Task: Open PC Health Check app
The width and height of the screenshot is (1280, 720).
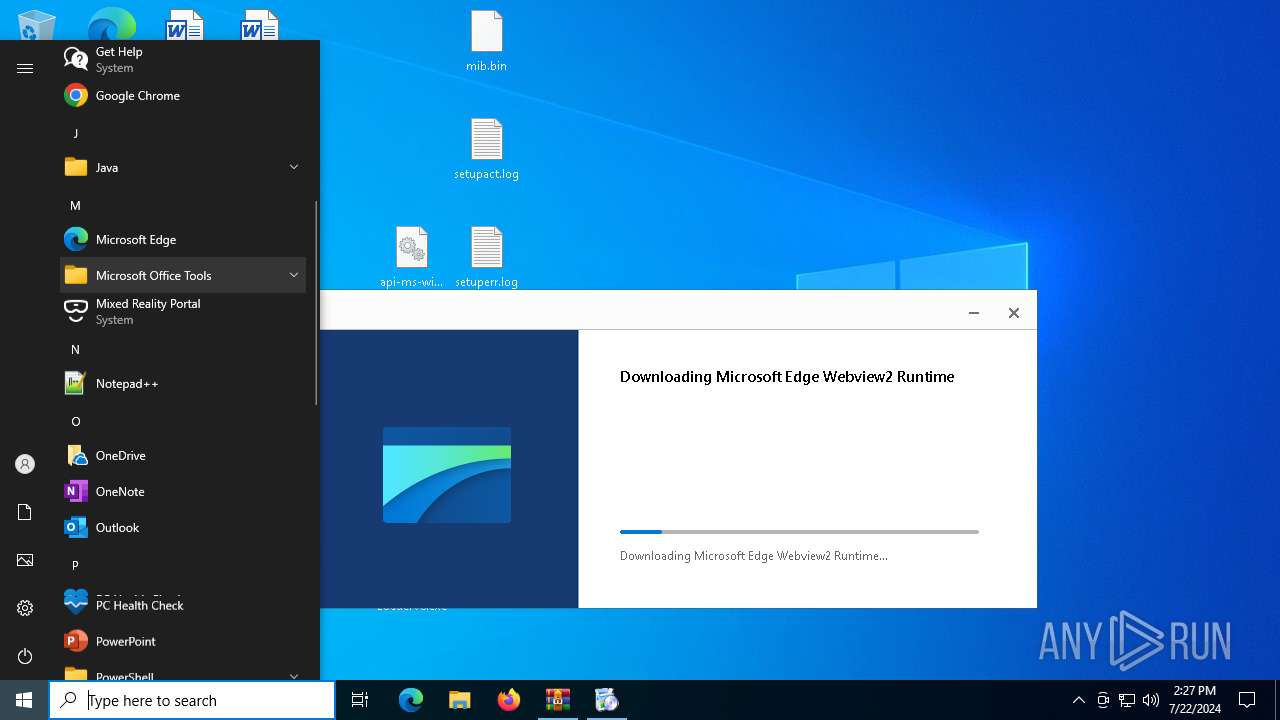Action: pyautogui.click(x=183, y=603)
